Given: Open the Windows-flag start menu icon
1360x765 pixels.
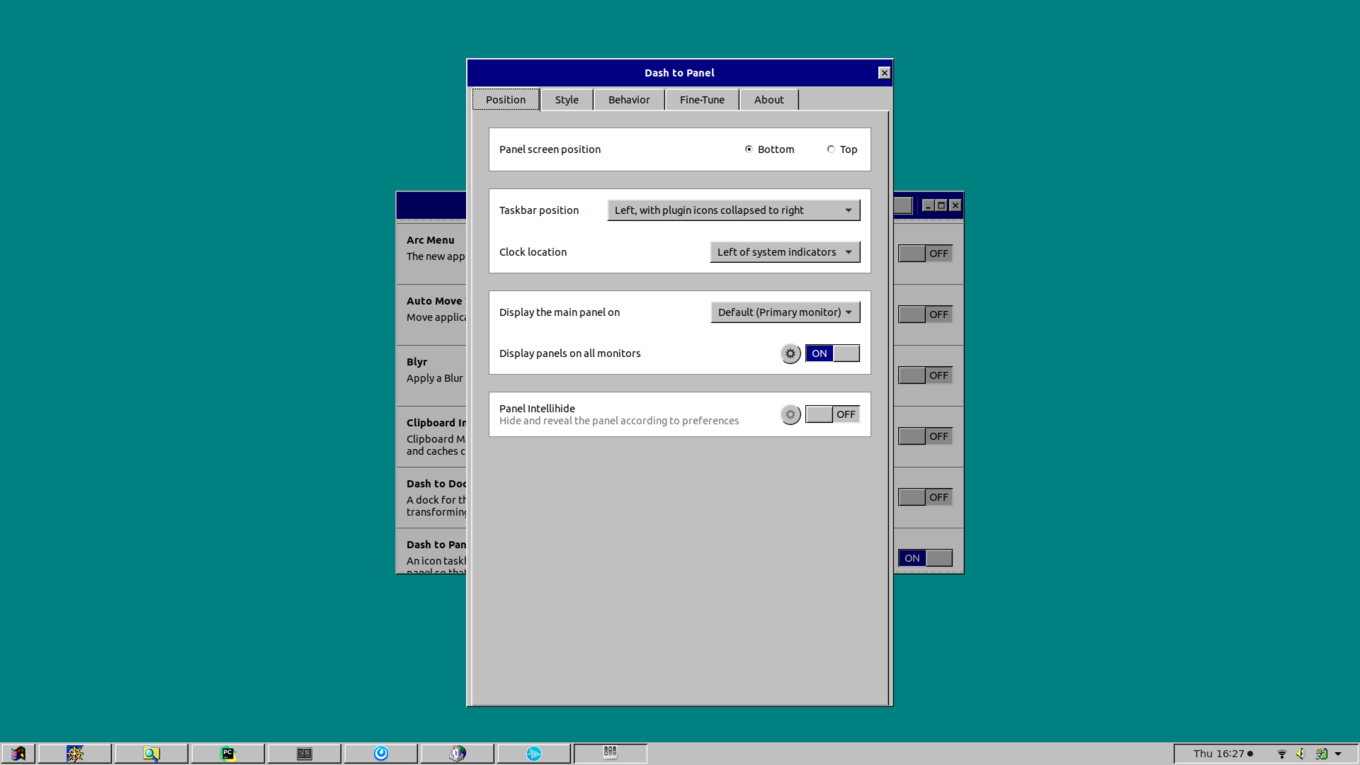Looking at the screenshot, I should (x=18, y=754).
